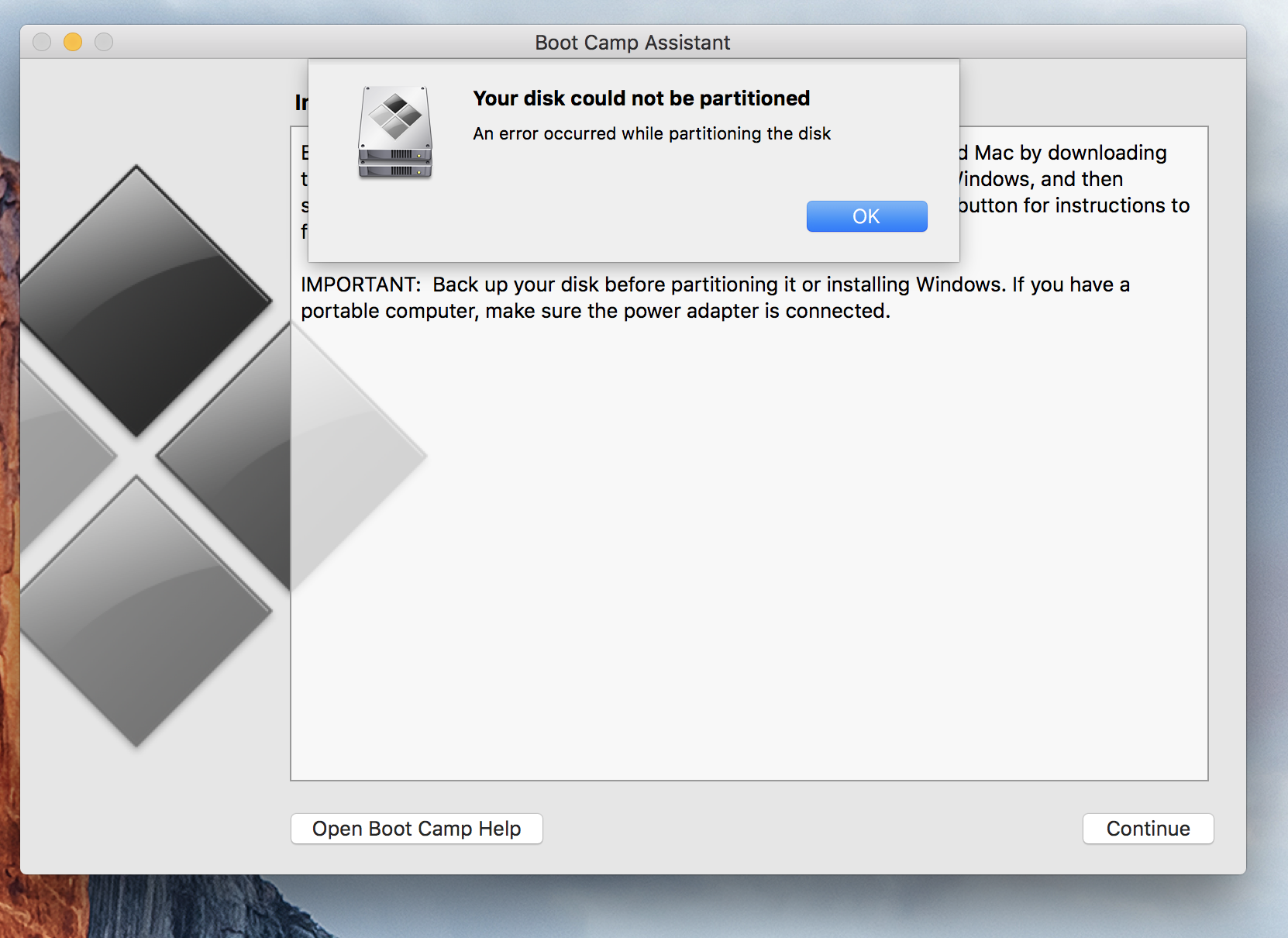Click the 'Your disk could not be partitioned' heading

pyautogui.click(x=641, y=98)
